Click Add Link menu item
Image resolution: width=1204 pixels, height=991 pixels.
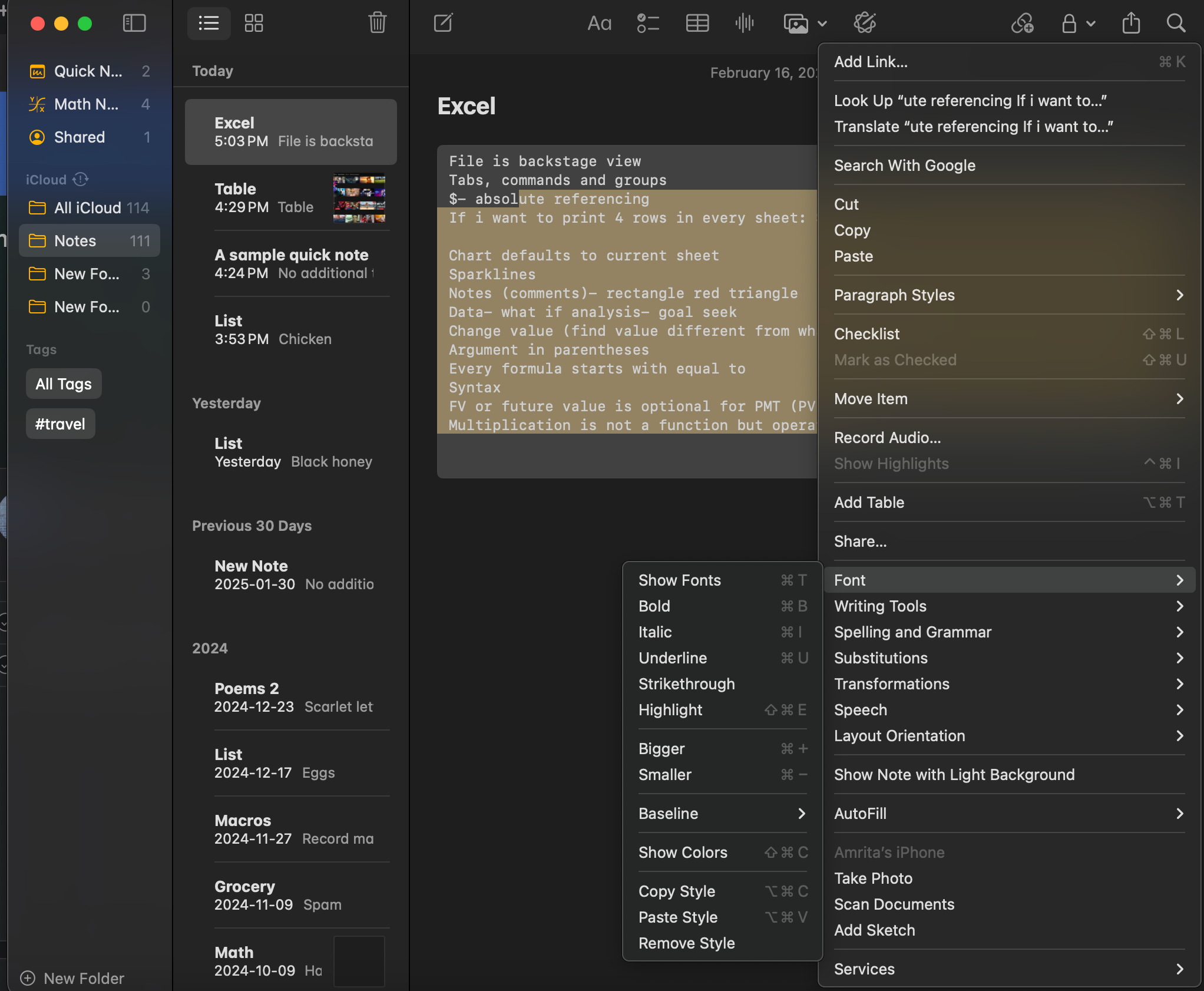(x=870, y=62)
